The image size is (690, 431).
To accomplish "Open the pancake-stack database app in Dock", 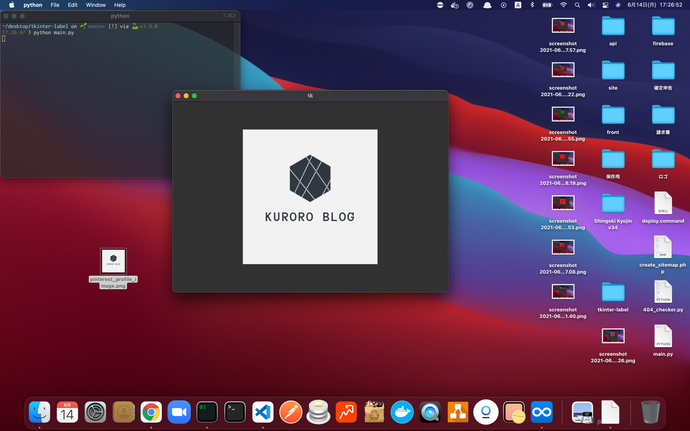I will click(319, 413).
